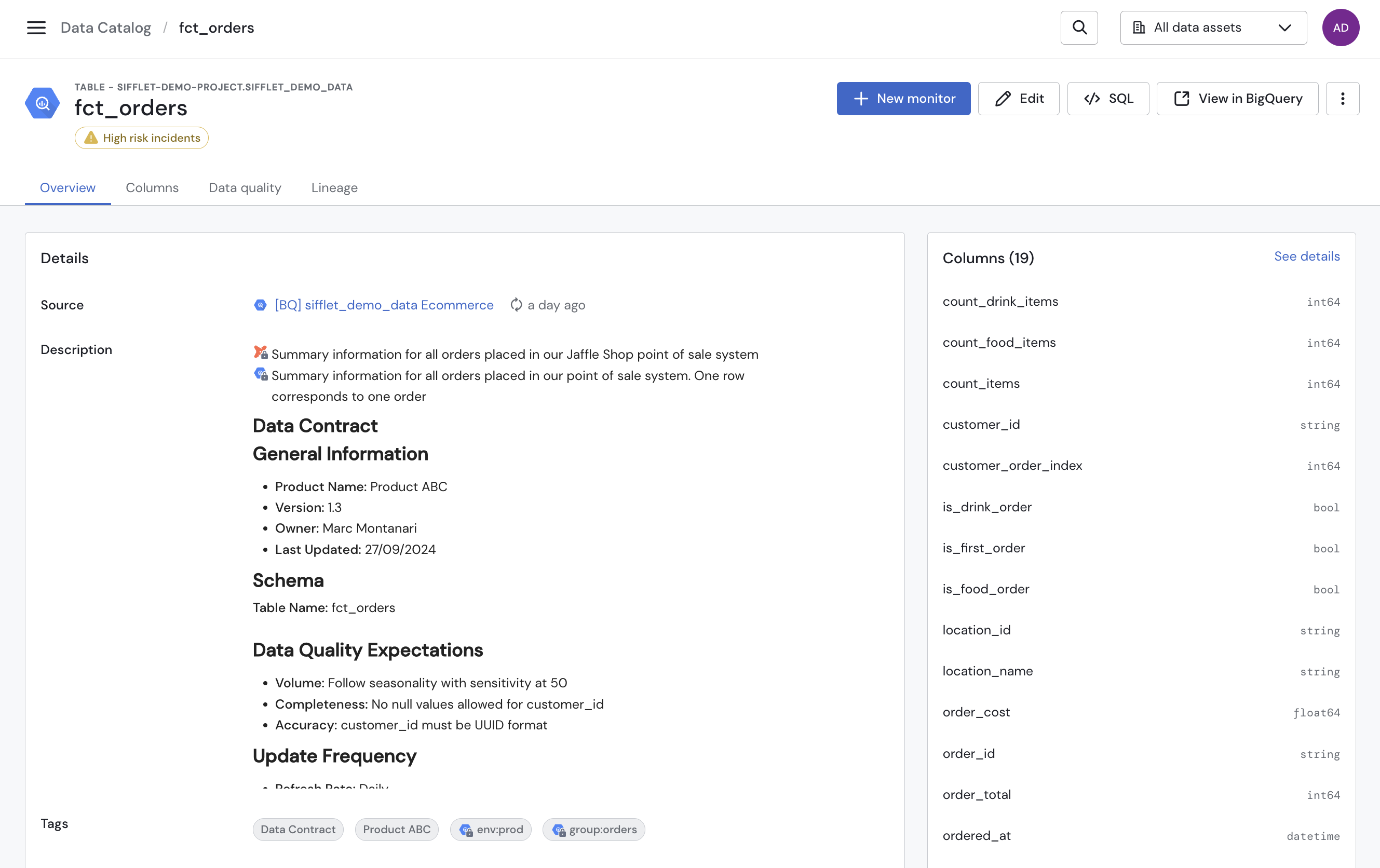Image resolution: width=1380 pixels, height=868 pixels.
Task: Click the BigQuery table logo icon
Action: pyautogui.click(x=43, y=103)
